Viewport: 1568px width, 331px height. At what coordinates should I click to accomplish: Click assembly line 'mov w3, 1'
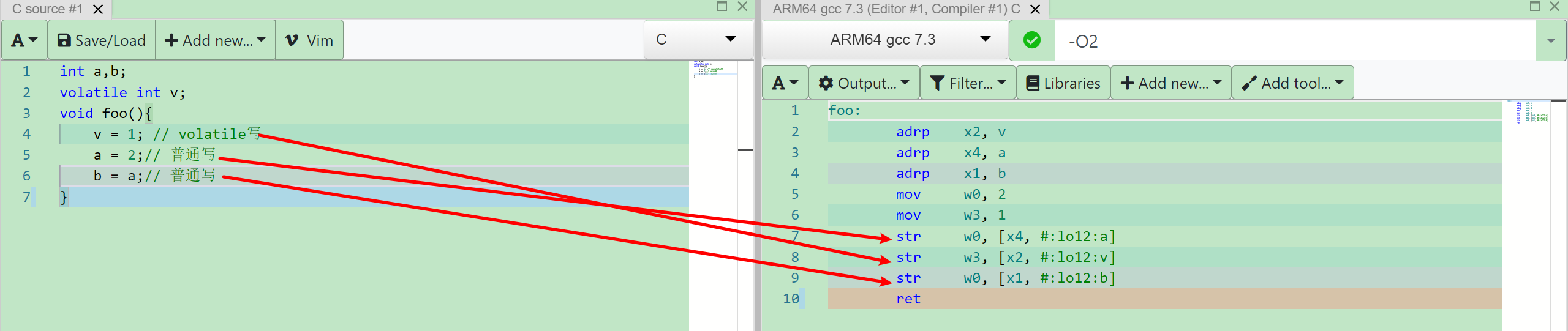pos(951,215)
